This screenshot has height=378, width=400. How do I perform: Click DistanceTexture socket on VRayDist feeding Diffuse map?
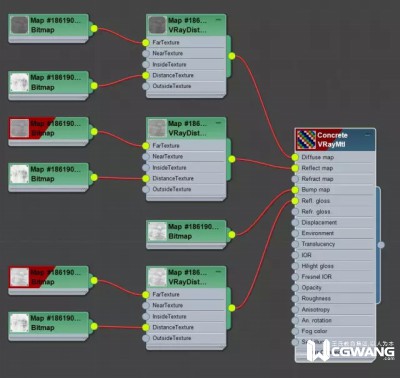pos(146,75)
